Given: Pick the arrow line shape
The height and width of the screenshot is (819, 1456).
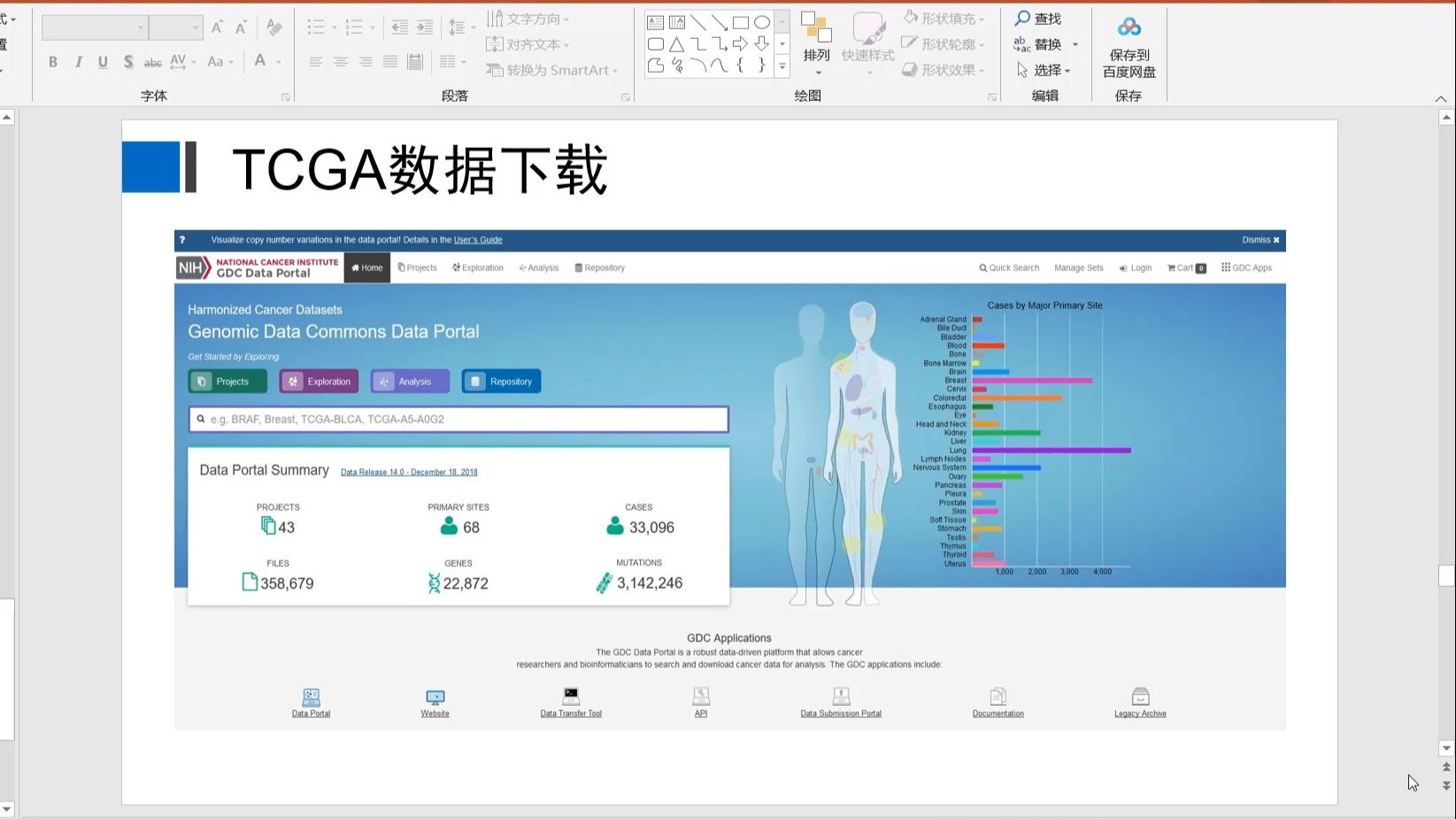Looking at the screenshot, I should point(720,22).
